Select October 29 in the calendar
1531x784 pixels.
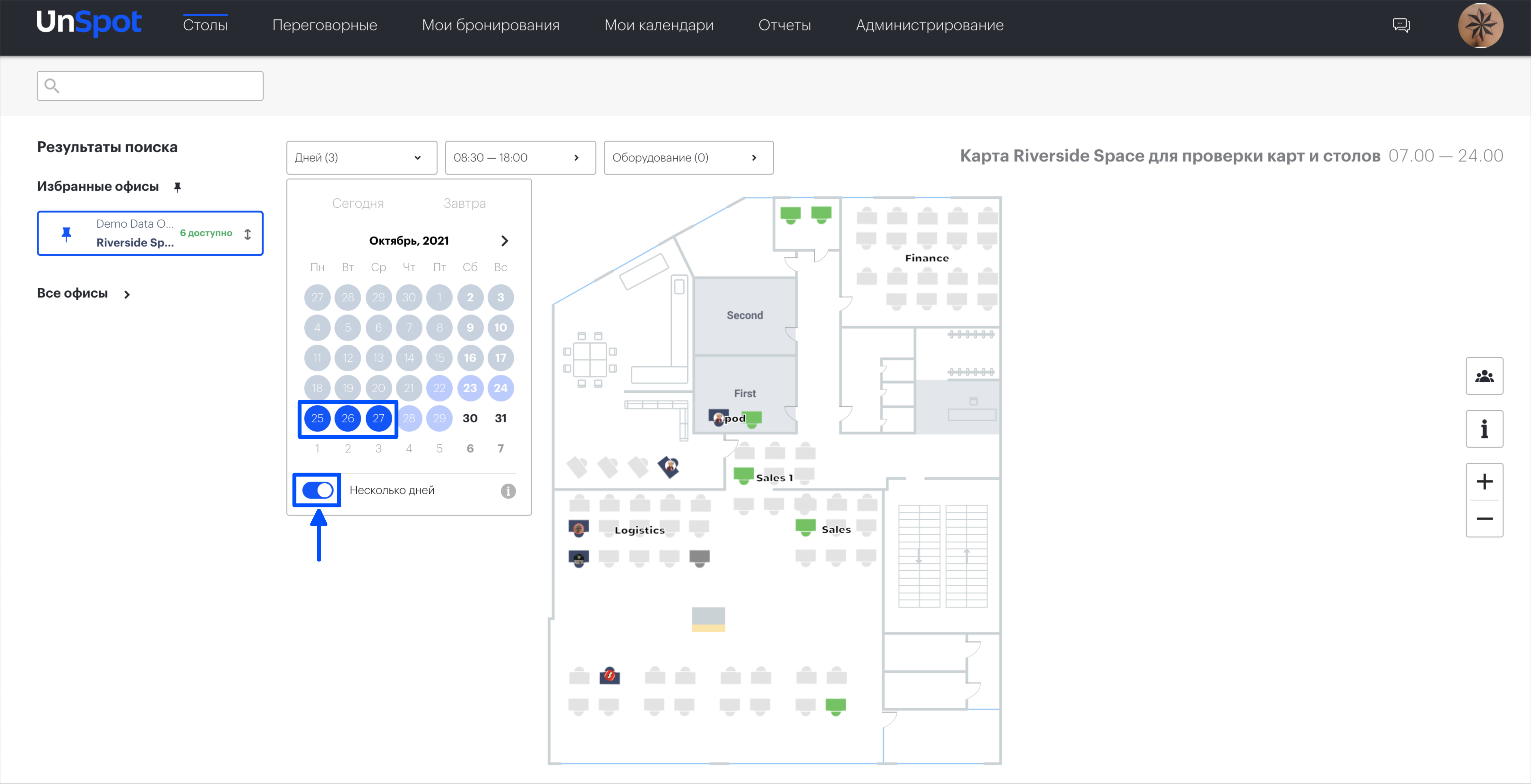pyautogui.click(x=439, y=419)
